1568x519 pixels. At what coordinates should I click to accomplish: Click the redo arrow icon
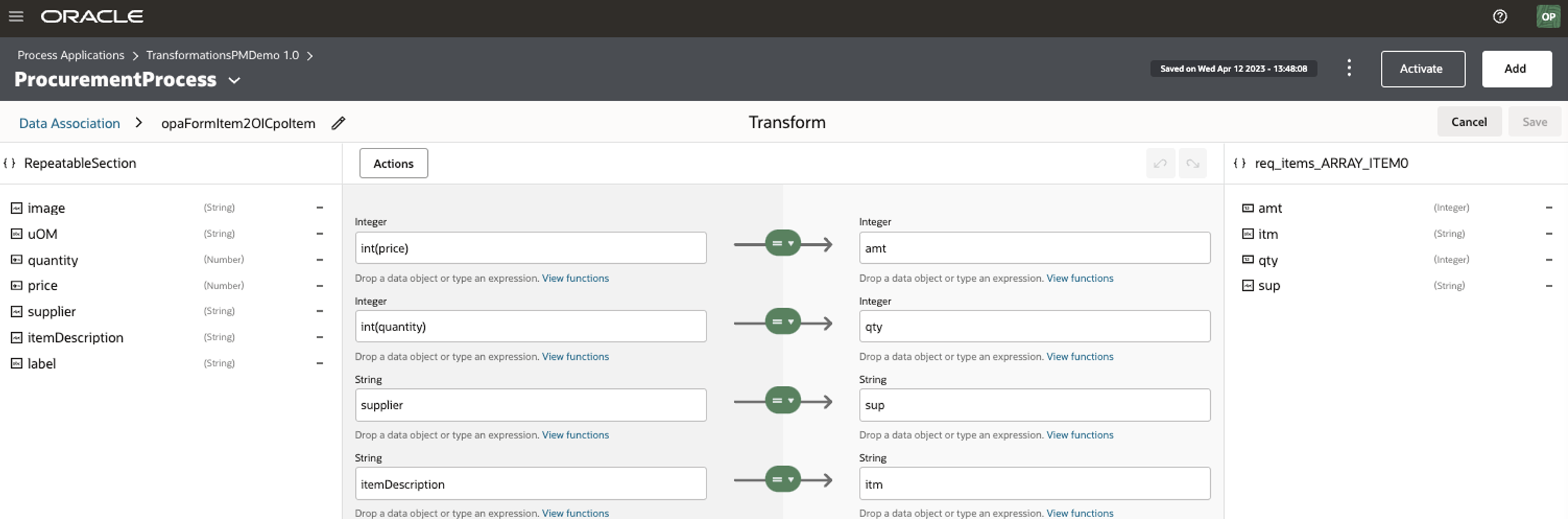[x=1192, y=163]
